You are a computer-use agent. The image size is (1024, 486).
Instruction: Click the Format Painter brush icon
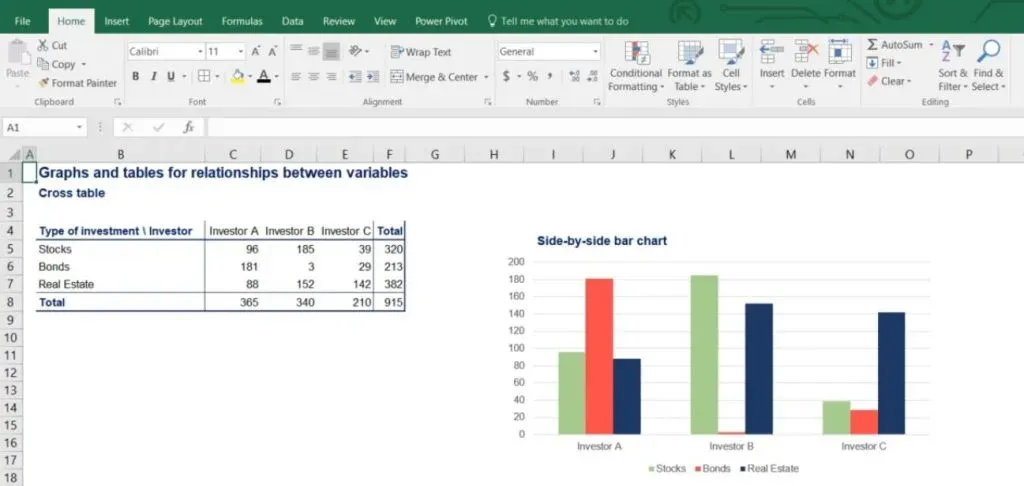coord(44,83)
